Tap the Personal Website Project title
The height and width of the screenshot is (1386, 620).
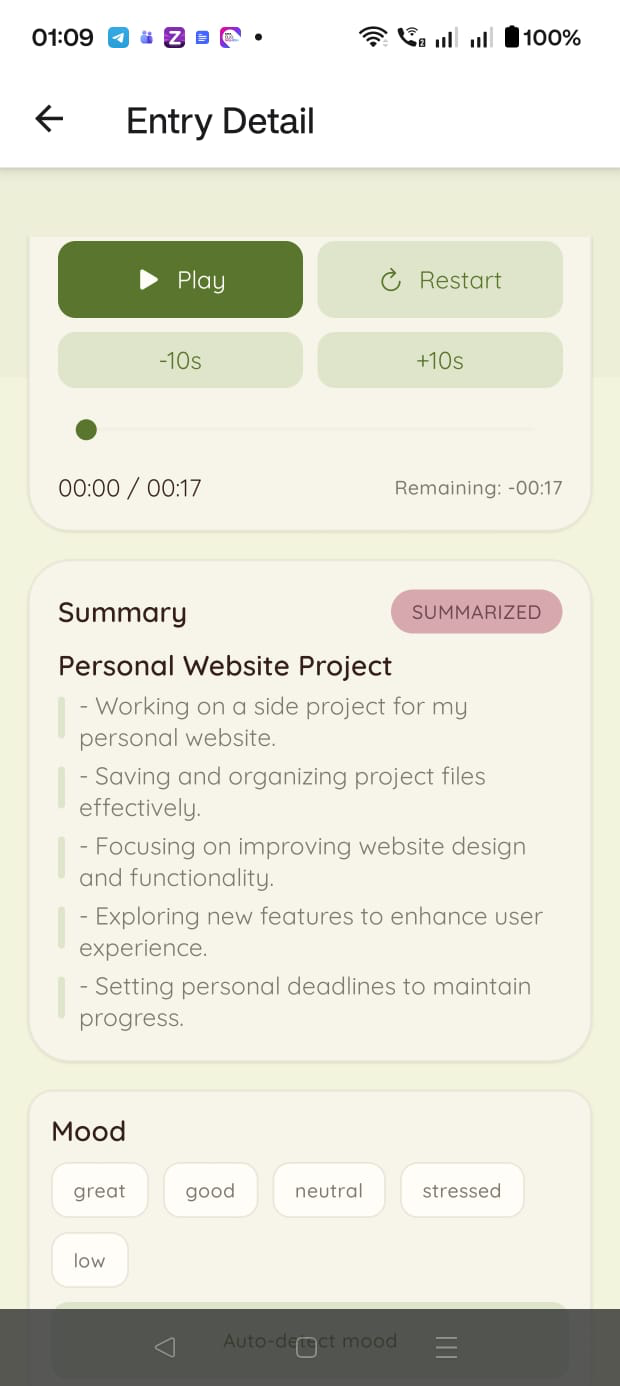click(x=225, y=666)
